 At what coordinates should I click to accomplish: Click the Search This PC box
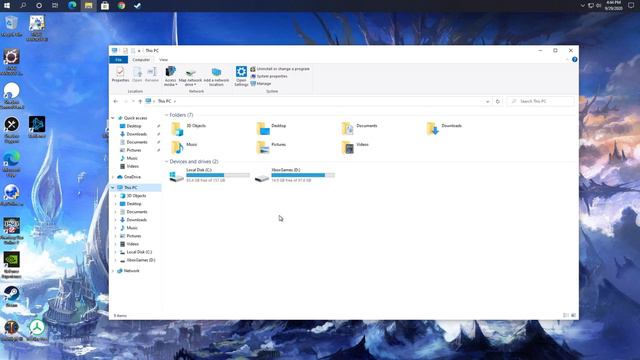click(x=540, y=101)
